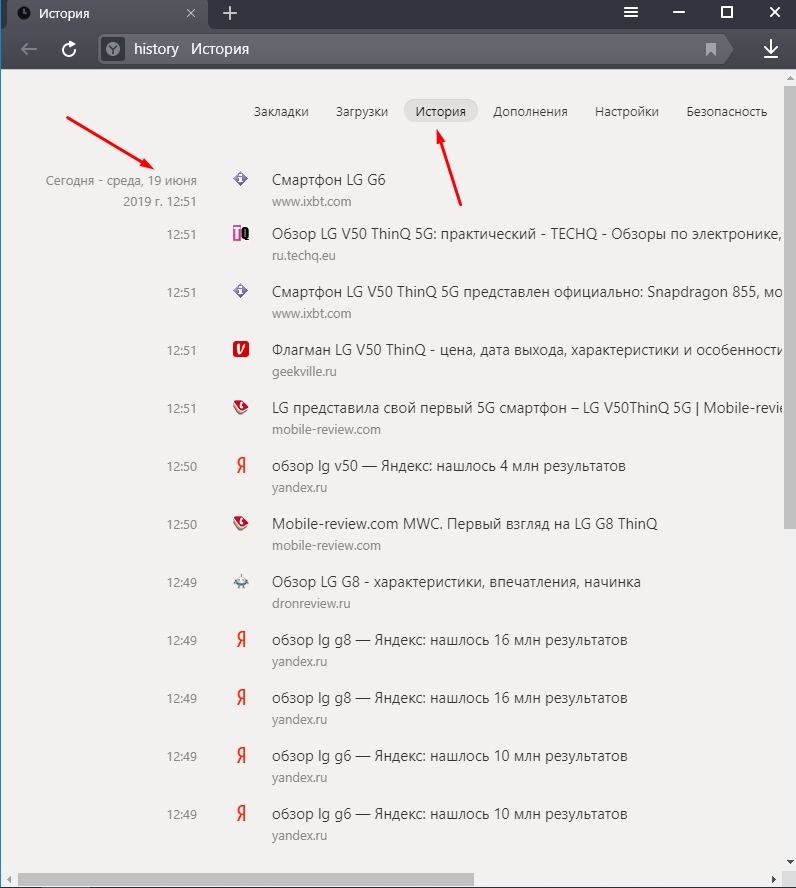Viewport: 796px width, 888px height.
Task: Open Mobile-review.com MWC LG G8 ThinQ entry
Action: pyautogui.click(x=464, y=524)
